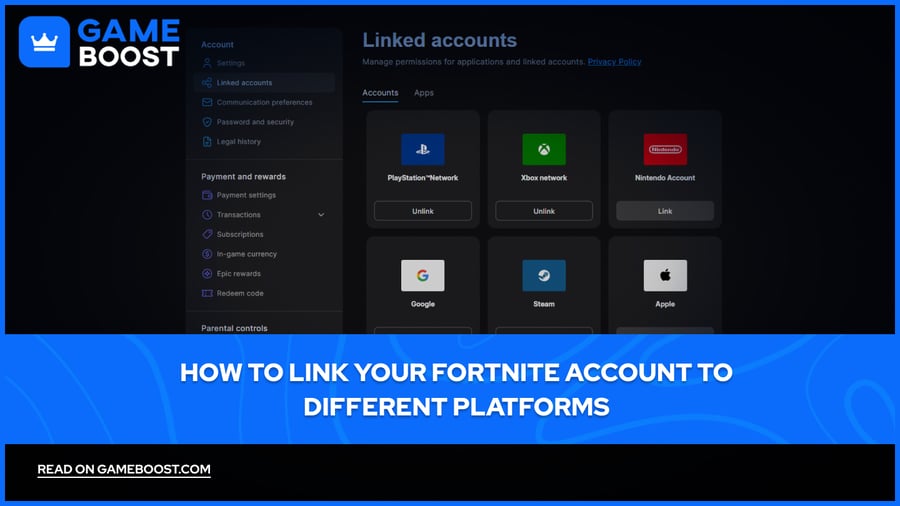The image size is (900, 506).
Task: Click the GAME BOOST wordmark text
Action: (x=129, y=43)
